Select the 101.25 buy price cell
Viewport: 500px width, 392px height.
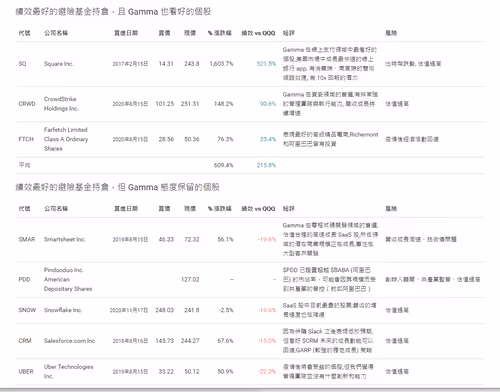point(165,104)
